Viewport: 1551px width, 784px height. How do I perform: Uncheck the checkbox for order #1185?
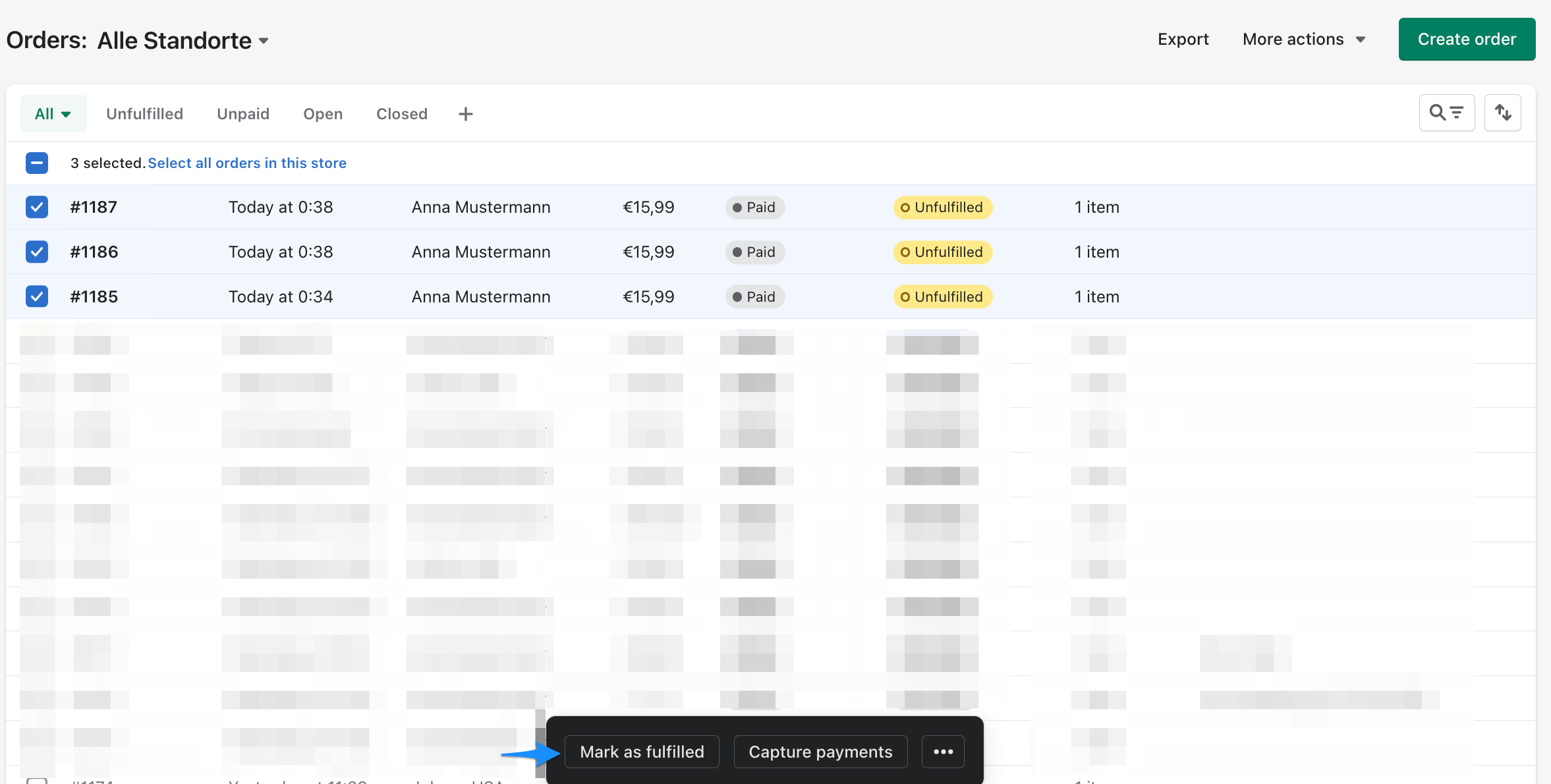click(37, 296)
